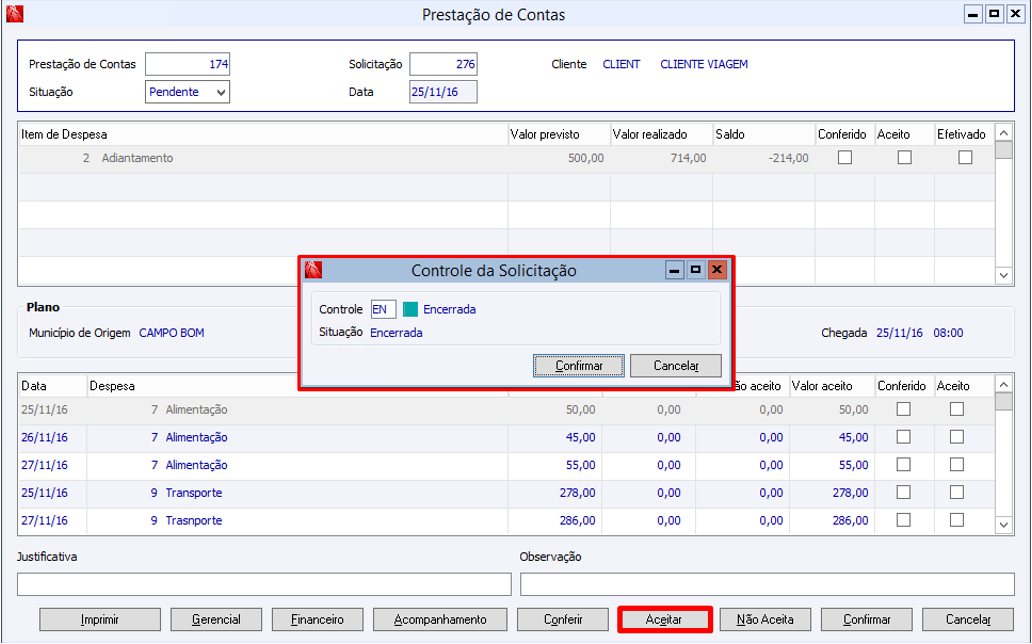Click the Aceitar button

click(x=664, y=619)
